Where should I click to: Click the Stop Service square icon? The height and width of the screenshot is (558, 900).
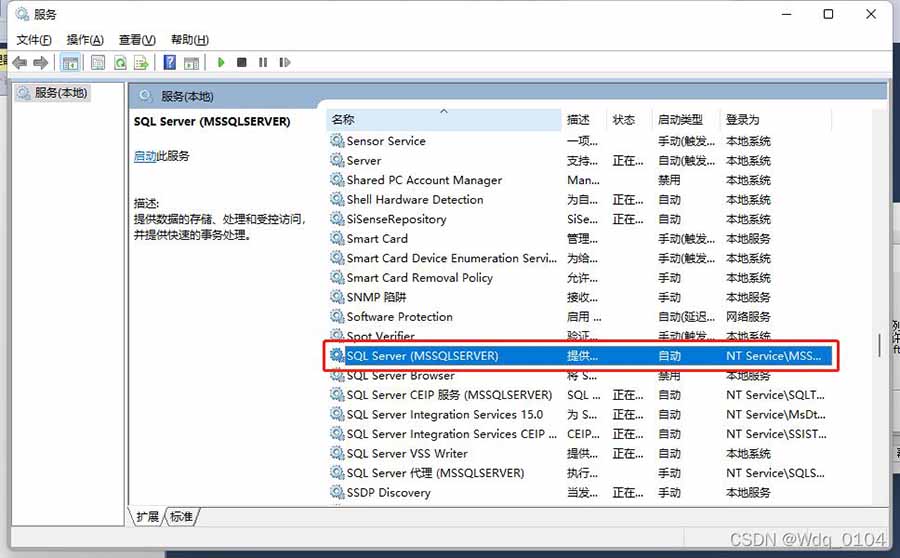click(242, 62)
